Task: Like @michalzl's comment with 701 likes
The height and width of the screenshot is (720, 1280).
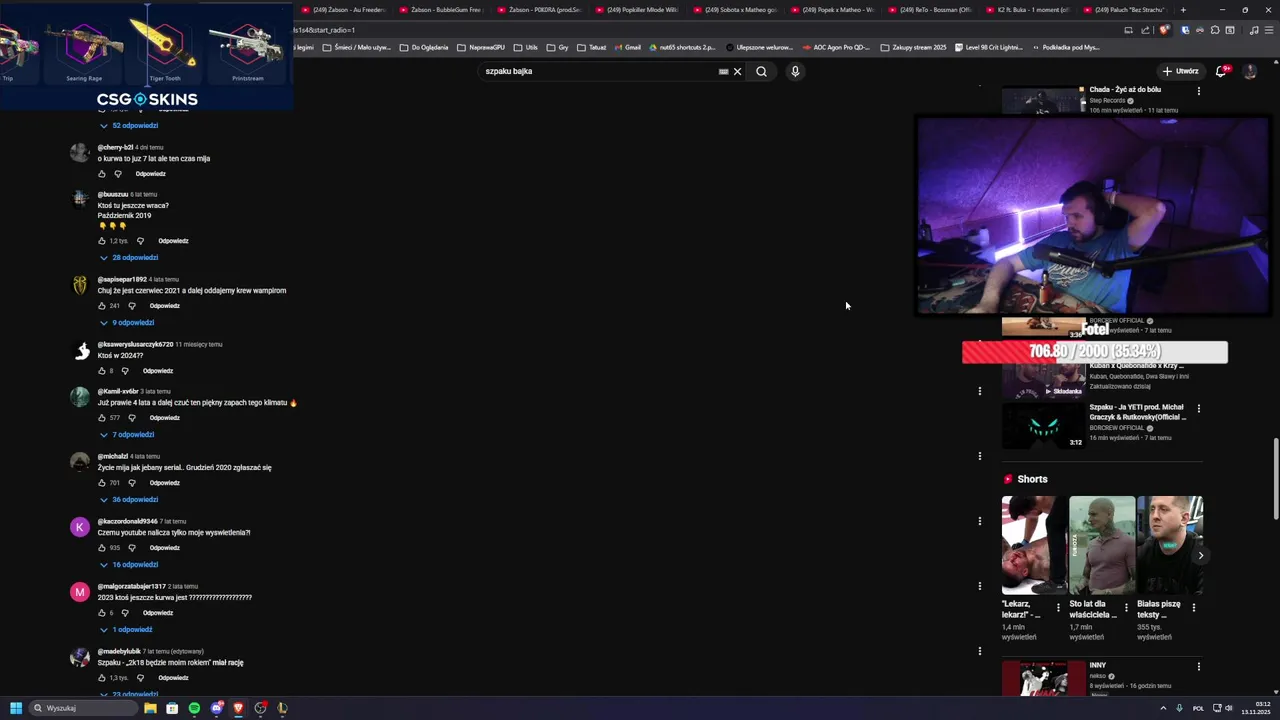Action: point(102,483)
